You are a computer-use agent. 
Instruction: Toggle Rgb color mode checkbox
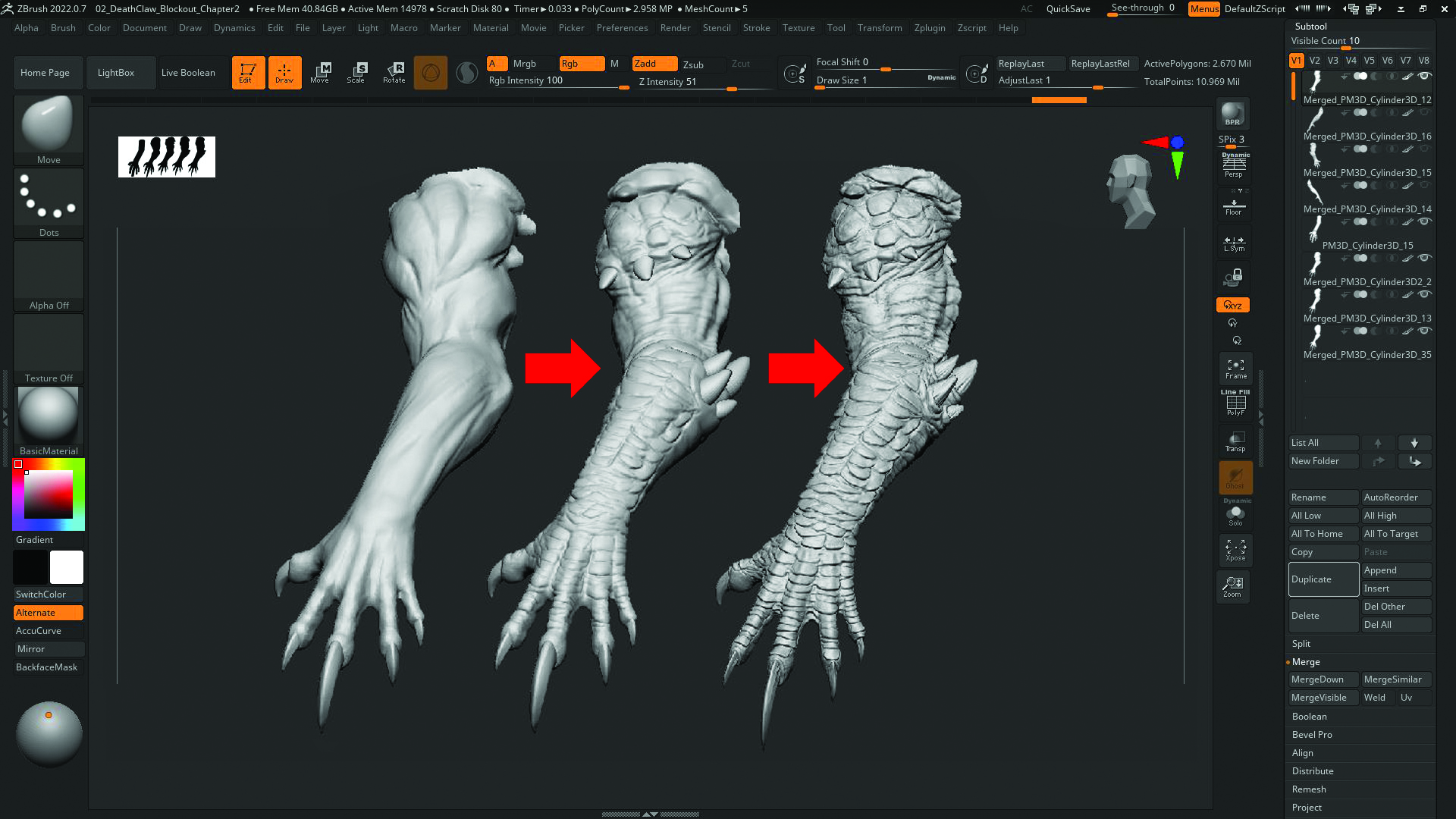pos(581,63)
